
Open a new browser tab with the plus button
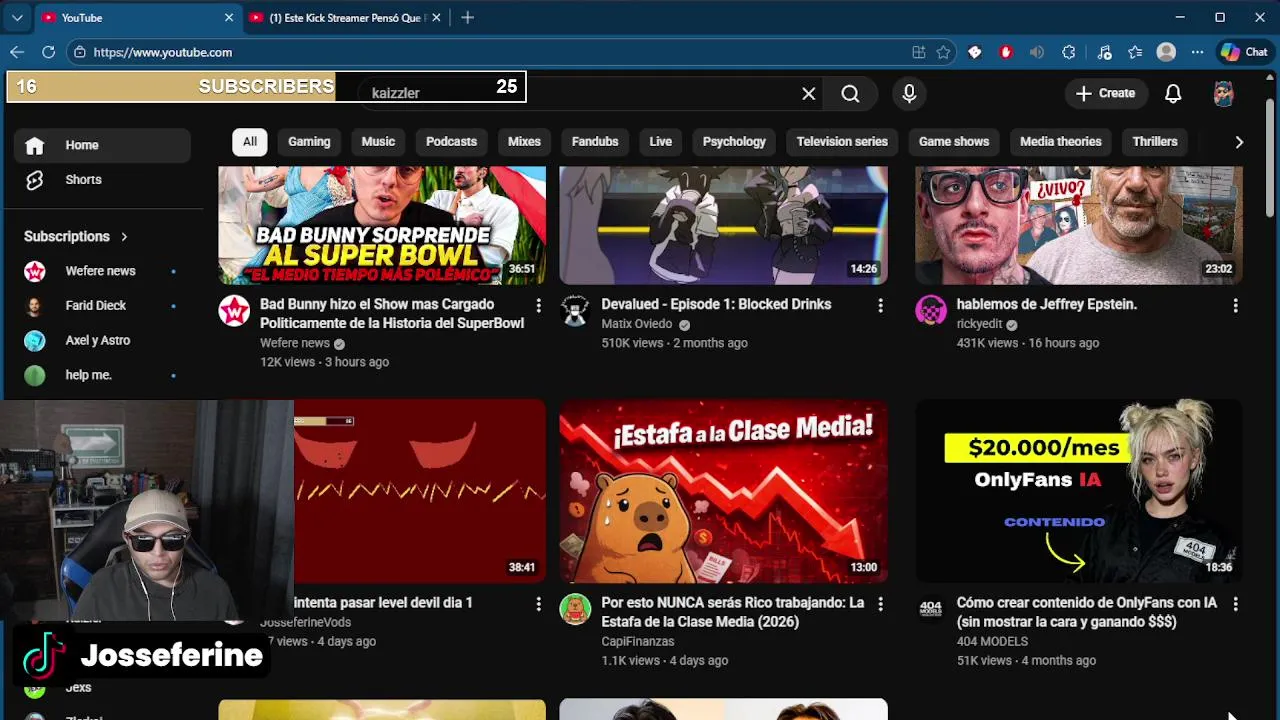(467, 18)
